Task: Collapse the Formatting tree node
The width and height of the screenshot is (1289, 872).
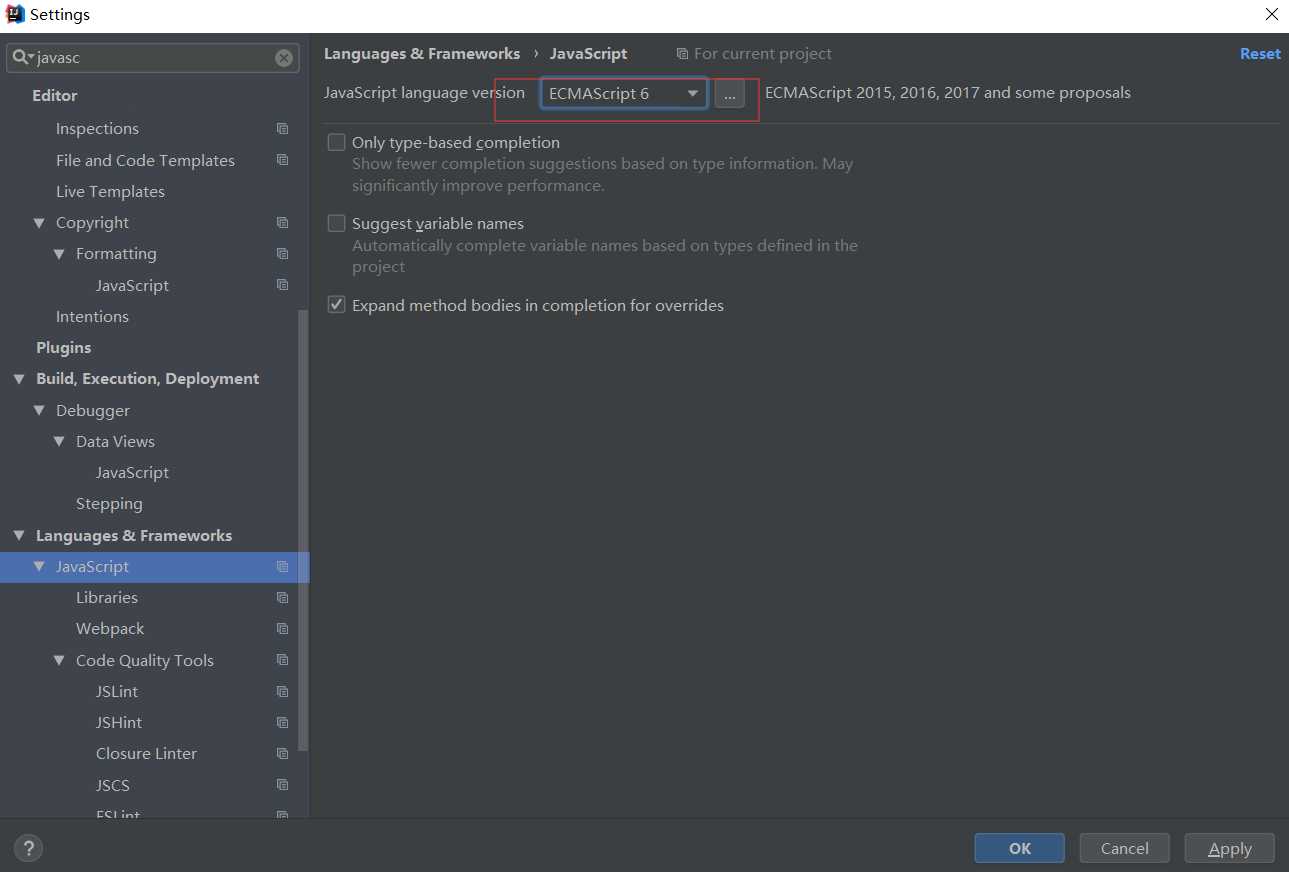Action: tap(59, 254)
